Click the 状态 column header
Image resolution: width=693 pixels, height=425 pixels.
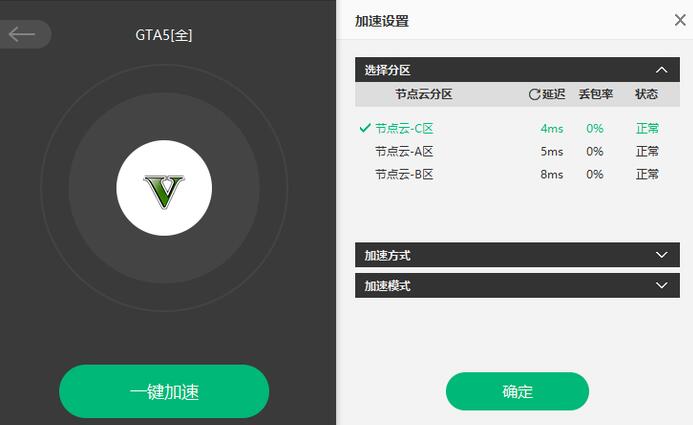tap(647, 94)
